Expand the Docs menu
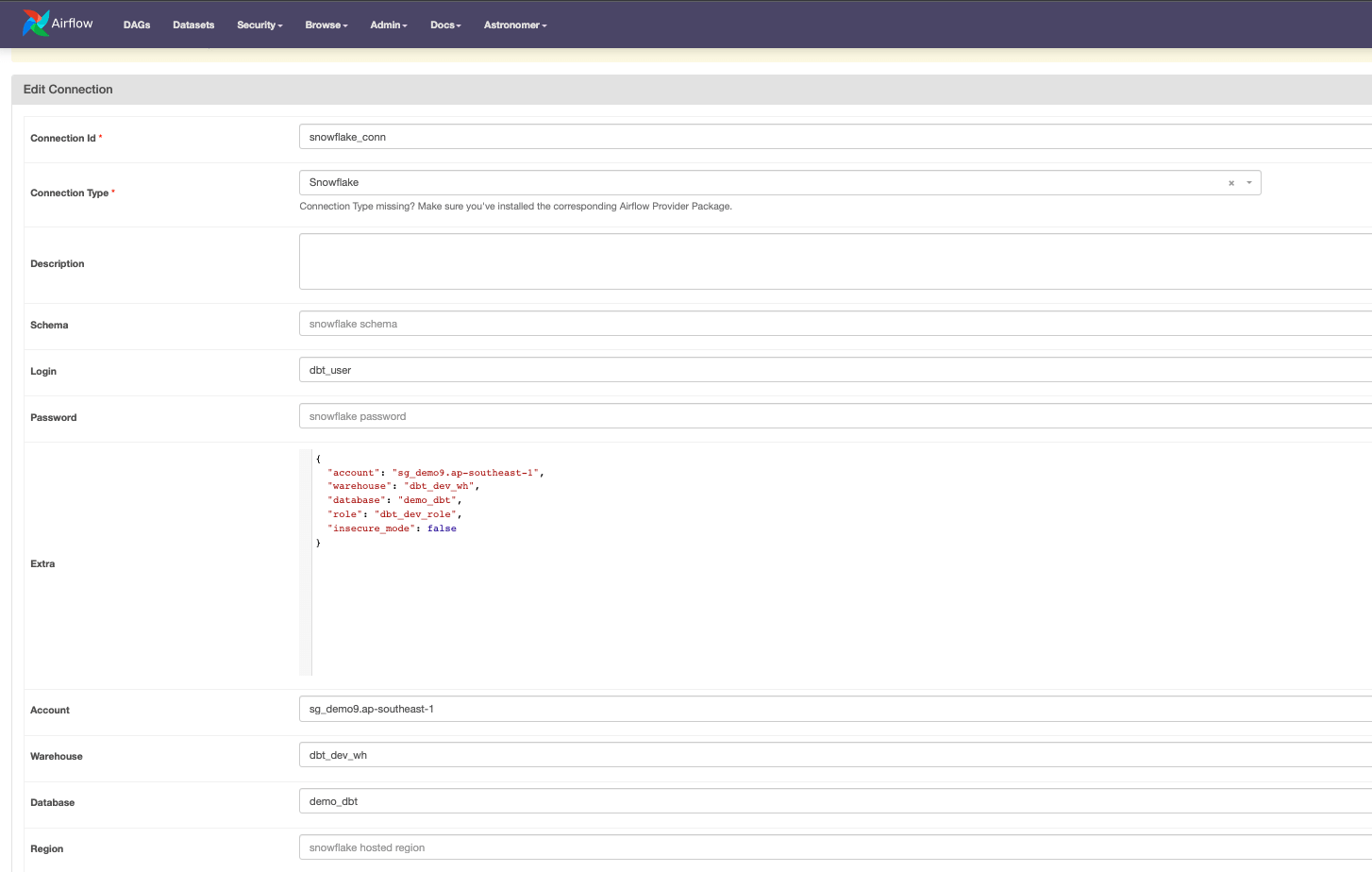Image resolution: width=1372 pixels, height=872 pixels. click(445, 25)
